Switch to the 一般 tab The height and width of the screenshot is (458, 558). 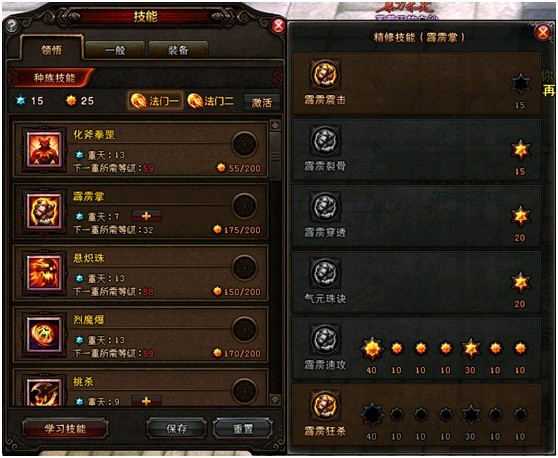click(x=115, y=50)
